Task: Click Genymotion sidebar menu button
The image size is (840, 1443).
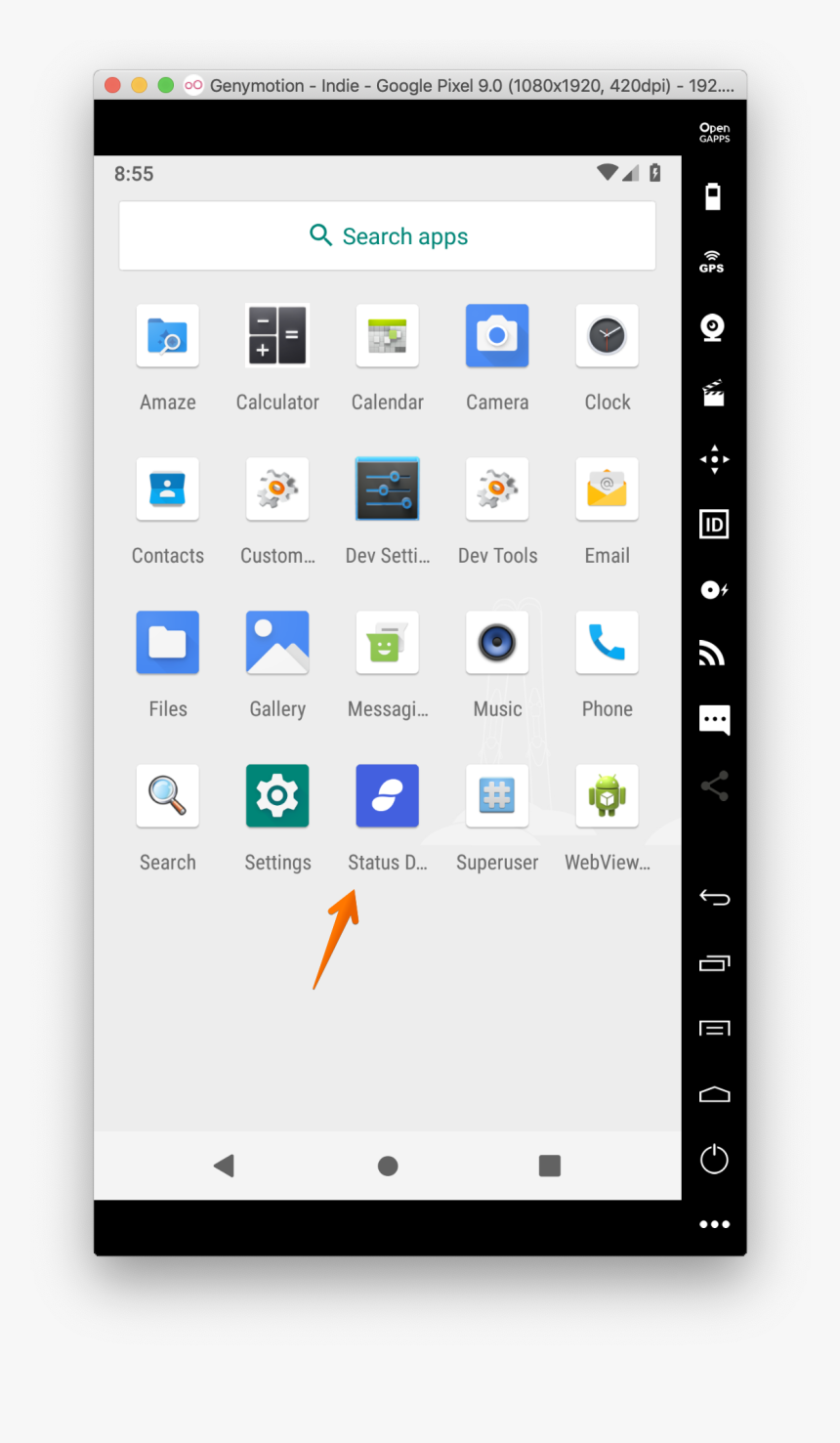Action: pos(714,1028)
